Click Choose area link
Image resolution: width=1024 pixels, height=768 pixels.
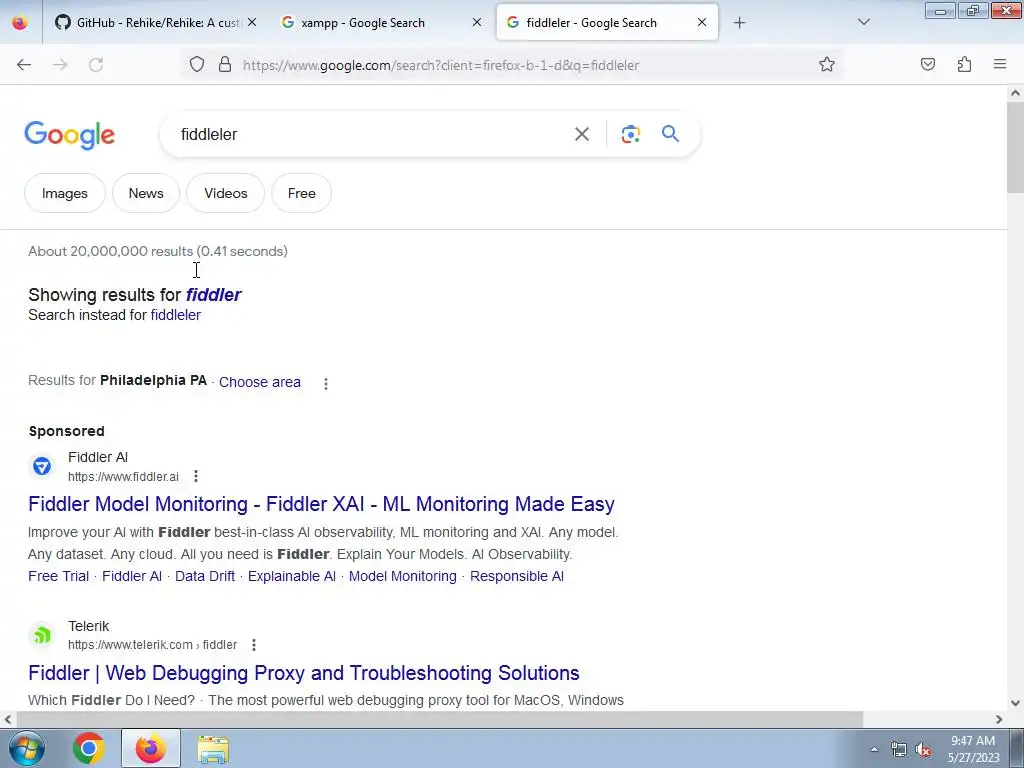(x=260, y=382)
